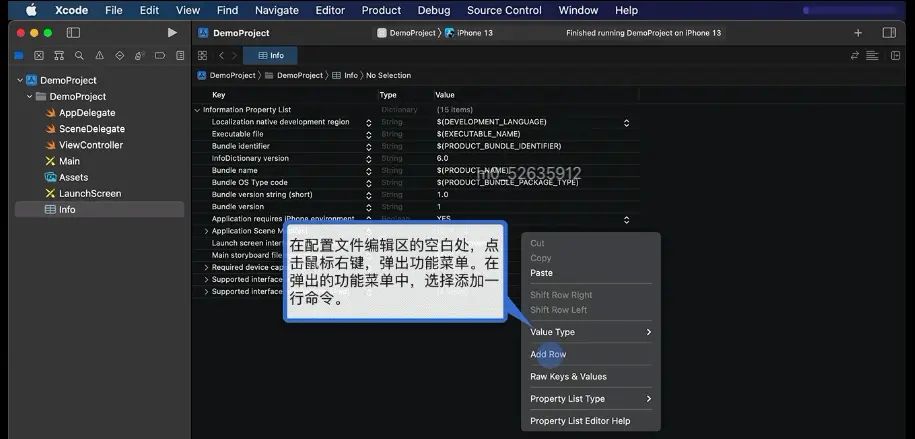Image resolution: width=915 pixels, height=439 pixels.
Task: Open the Source Control menu
Action: [x=504, y=10]
